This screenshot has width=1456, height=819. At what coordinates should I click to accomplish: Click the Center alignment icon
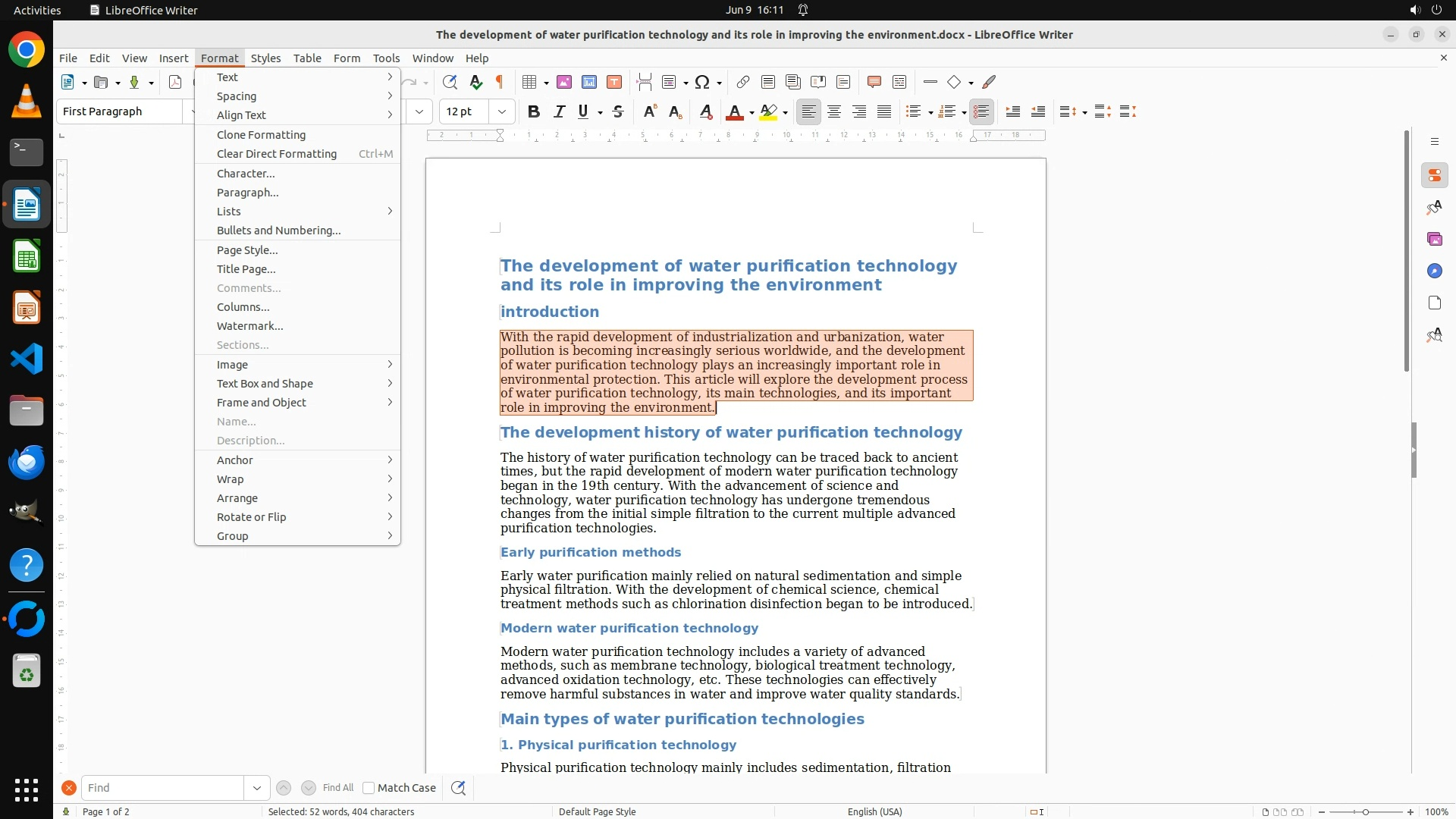[x=834, y=111]
